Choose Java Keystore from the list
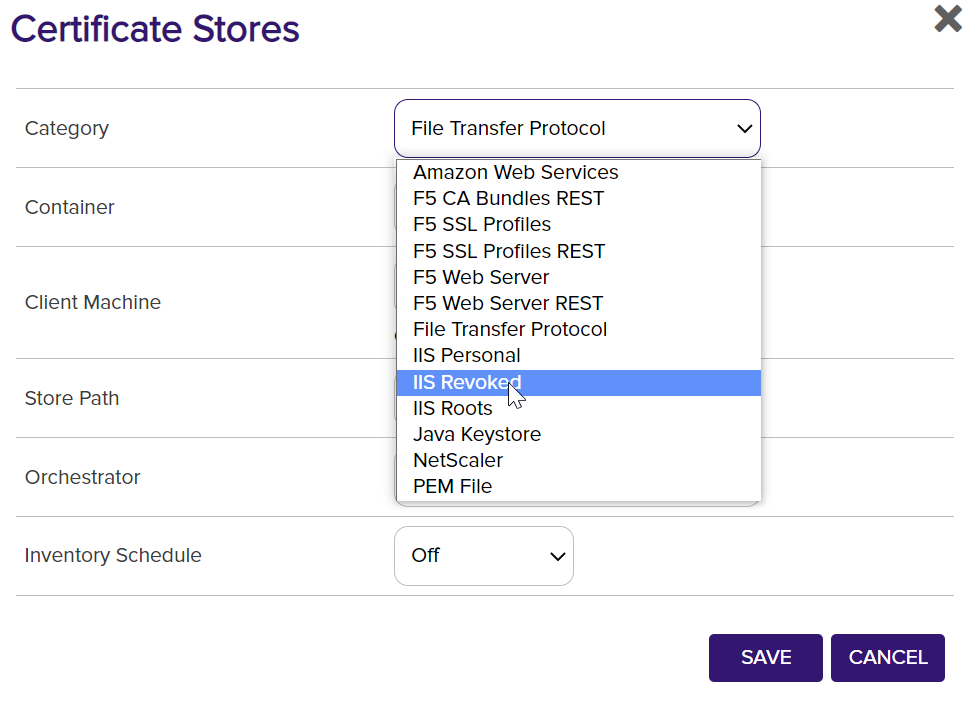Viewport: 973px width, 702px height. click(476, 434)
